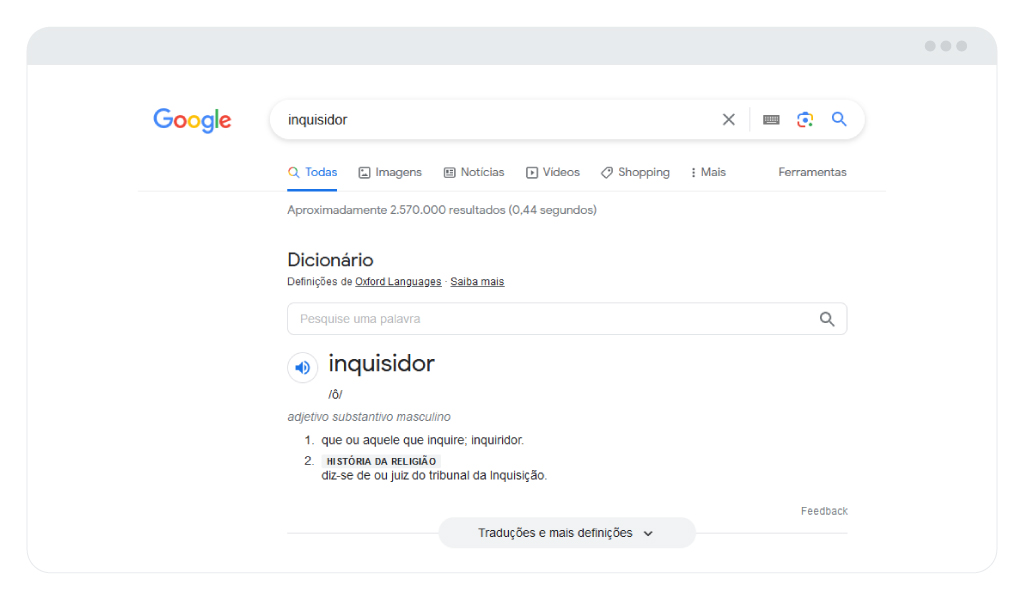Click the blue search magnifier icon
This screenshot has width=1024, height=600.
(839, 119)
